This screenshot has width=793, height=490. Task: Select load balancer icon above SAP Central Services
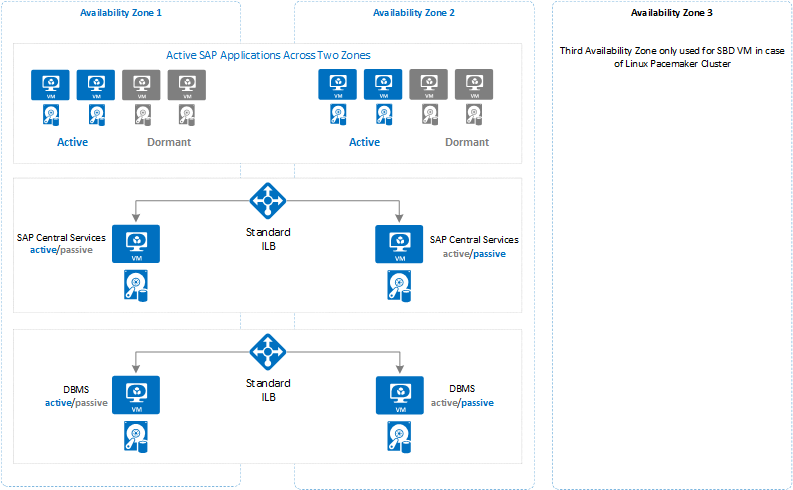coord(268,201)
